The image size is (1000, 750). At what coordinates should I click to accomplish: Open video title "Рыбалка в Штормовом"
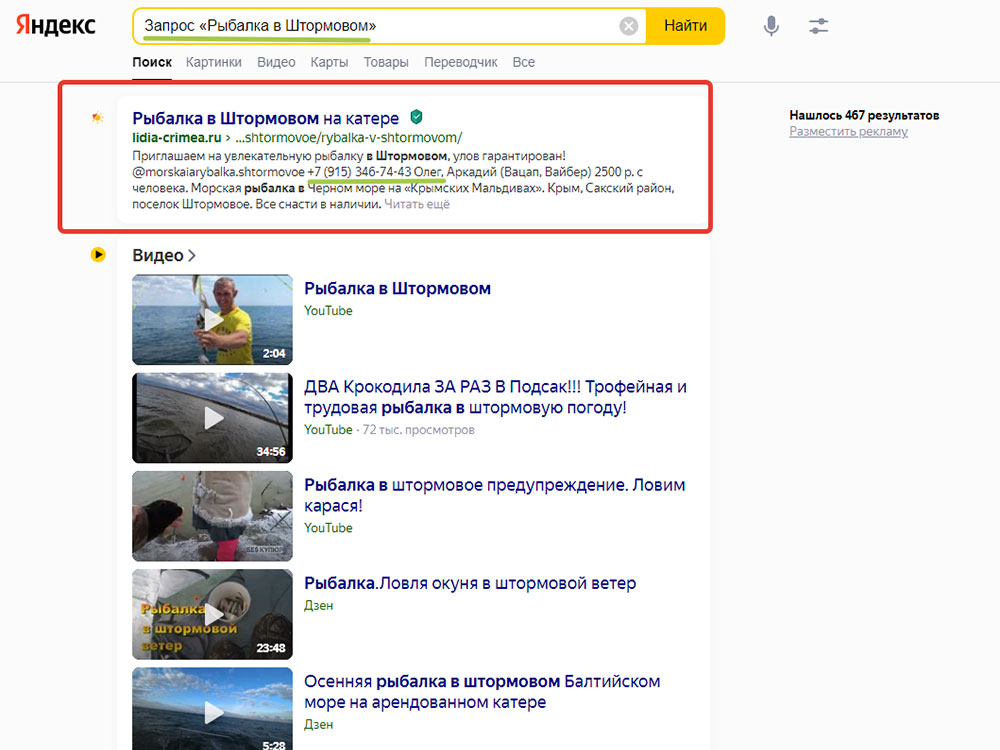click(x=397, y=289)
